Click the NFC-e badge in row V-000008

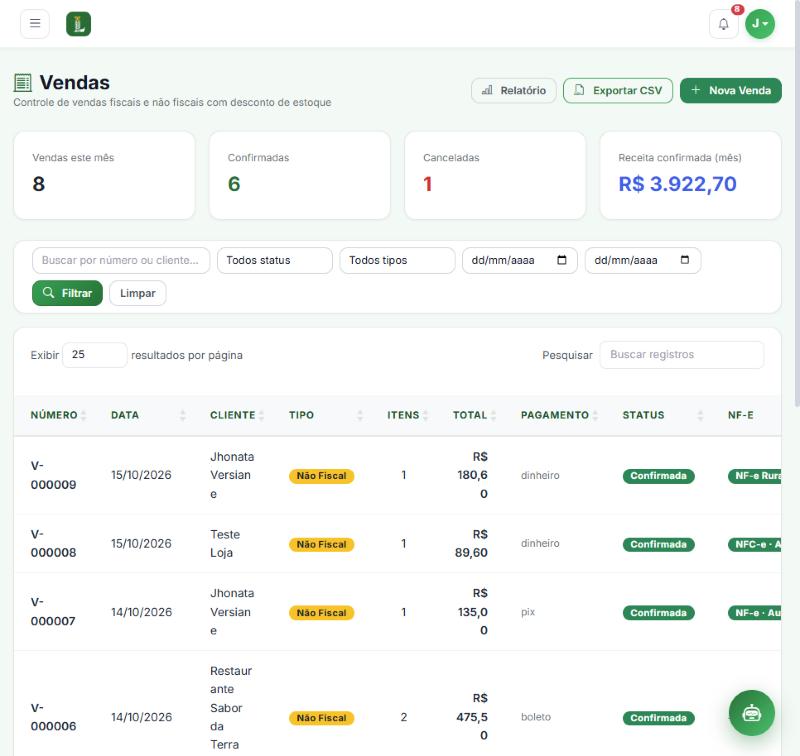pos(755,544)
